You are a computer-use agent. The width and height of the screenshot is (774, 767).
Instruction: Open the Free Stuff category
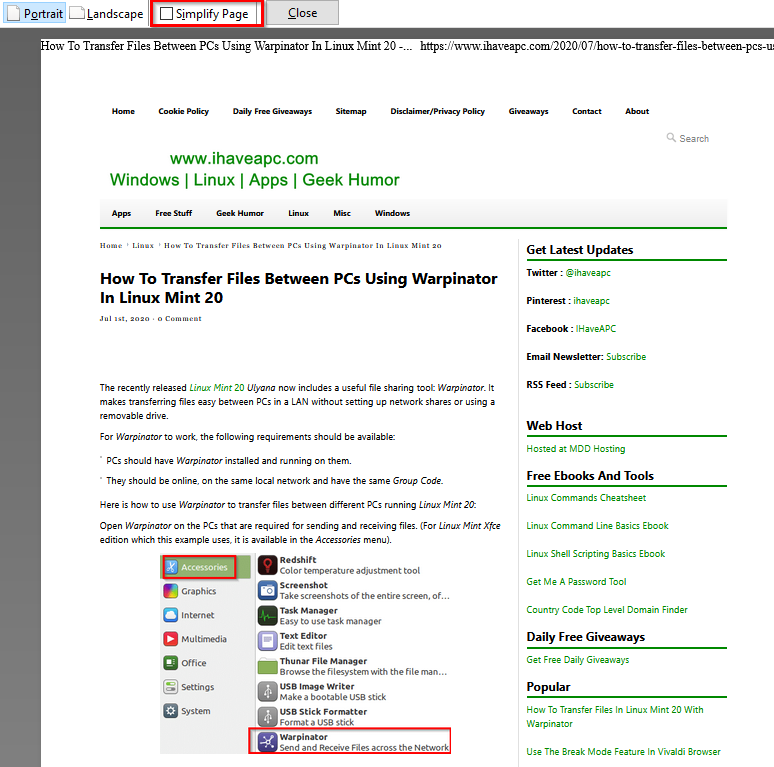174,213
